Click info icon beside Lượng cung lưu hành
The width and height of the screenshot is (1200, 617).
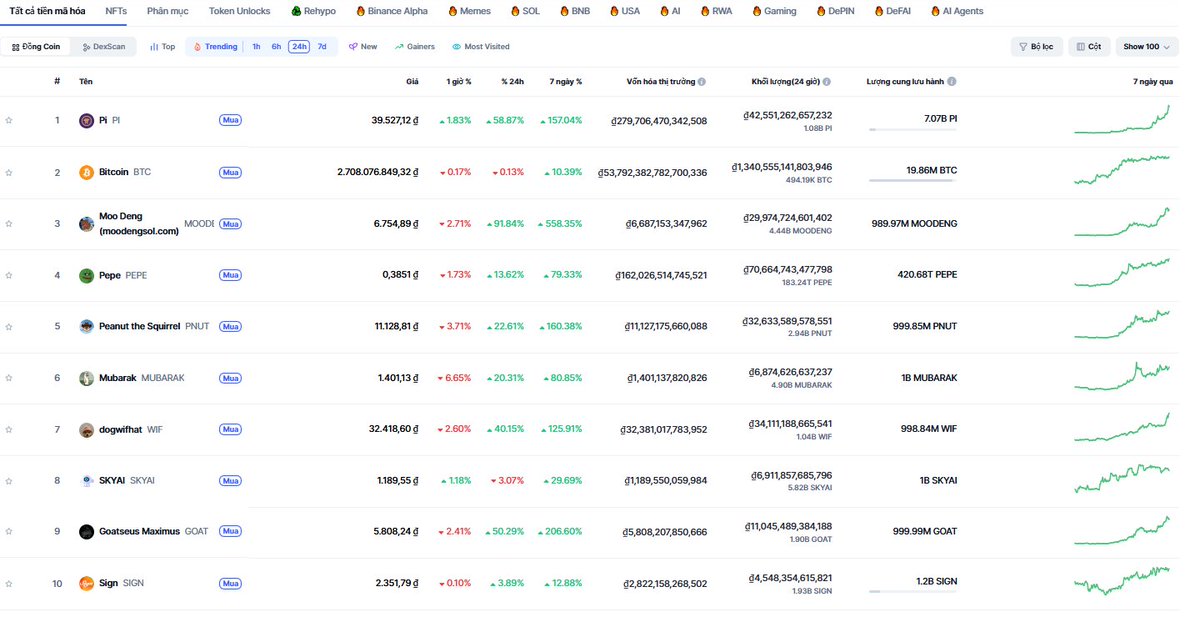click(x=952, y=82)
